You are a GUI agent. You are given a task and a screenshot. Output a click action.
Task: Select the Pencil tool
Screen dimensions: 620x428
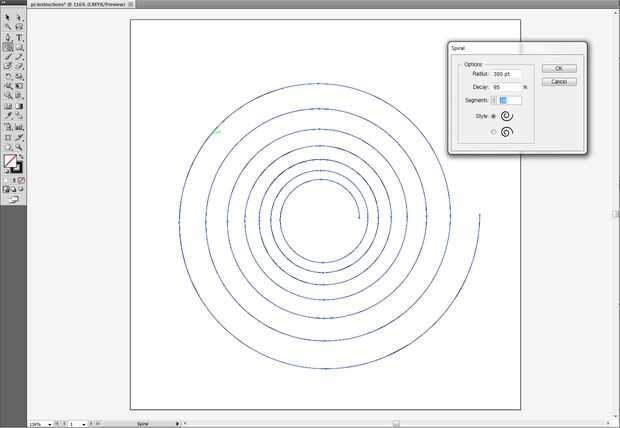click(19, 57)
